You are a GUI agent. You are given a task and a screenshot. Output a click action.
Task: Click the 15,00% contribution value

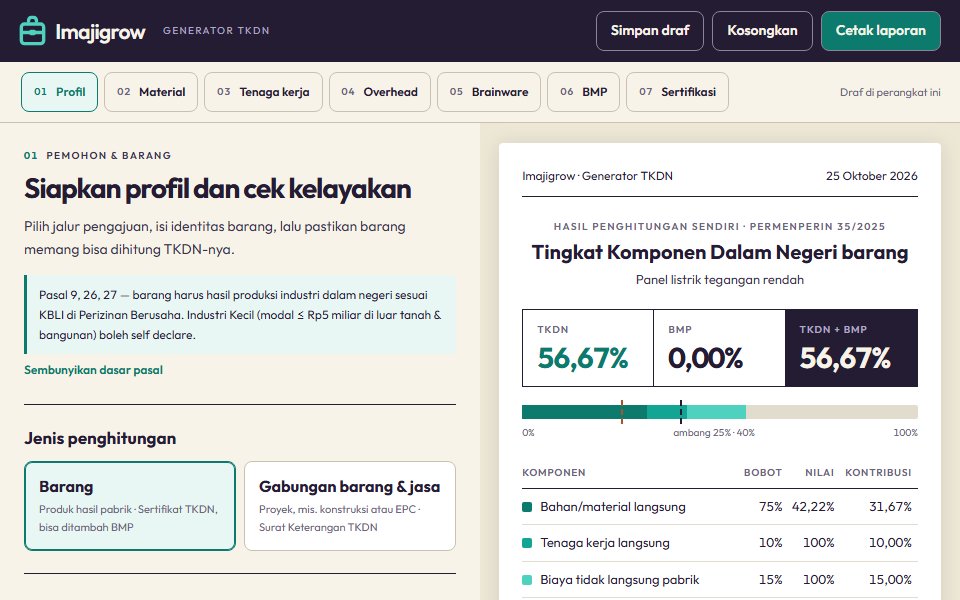[890, 580]
